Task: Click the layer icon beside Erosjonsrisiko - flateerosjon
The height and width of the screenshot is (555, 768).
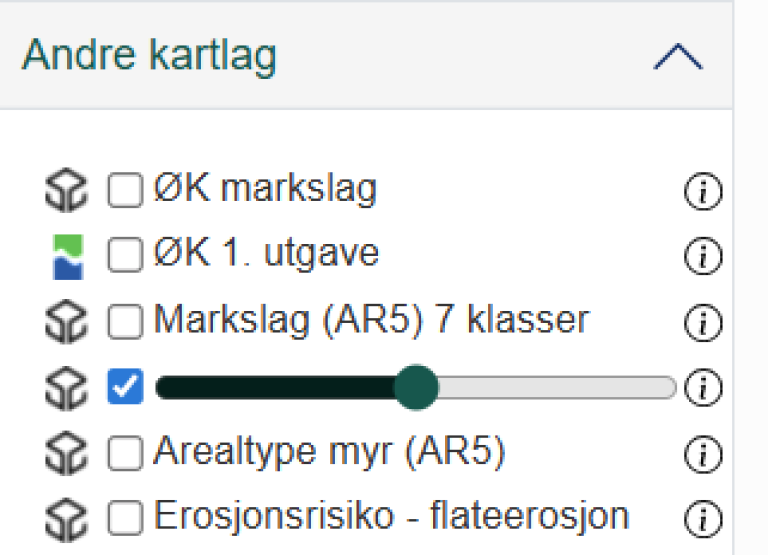Action: click(67, 518)
